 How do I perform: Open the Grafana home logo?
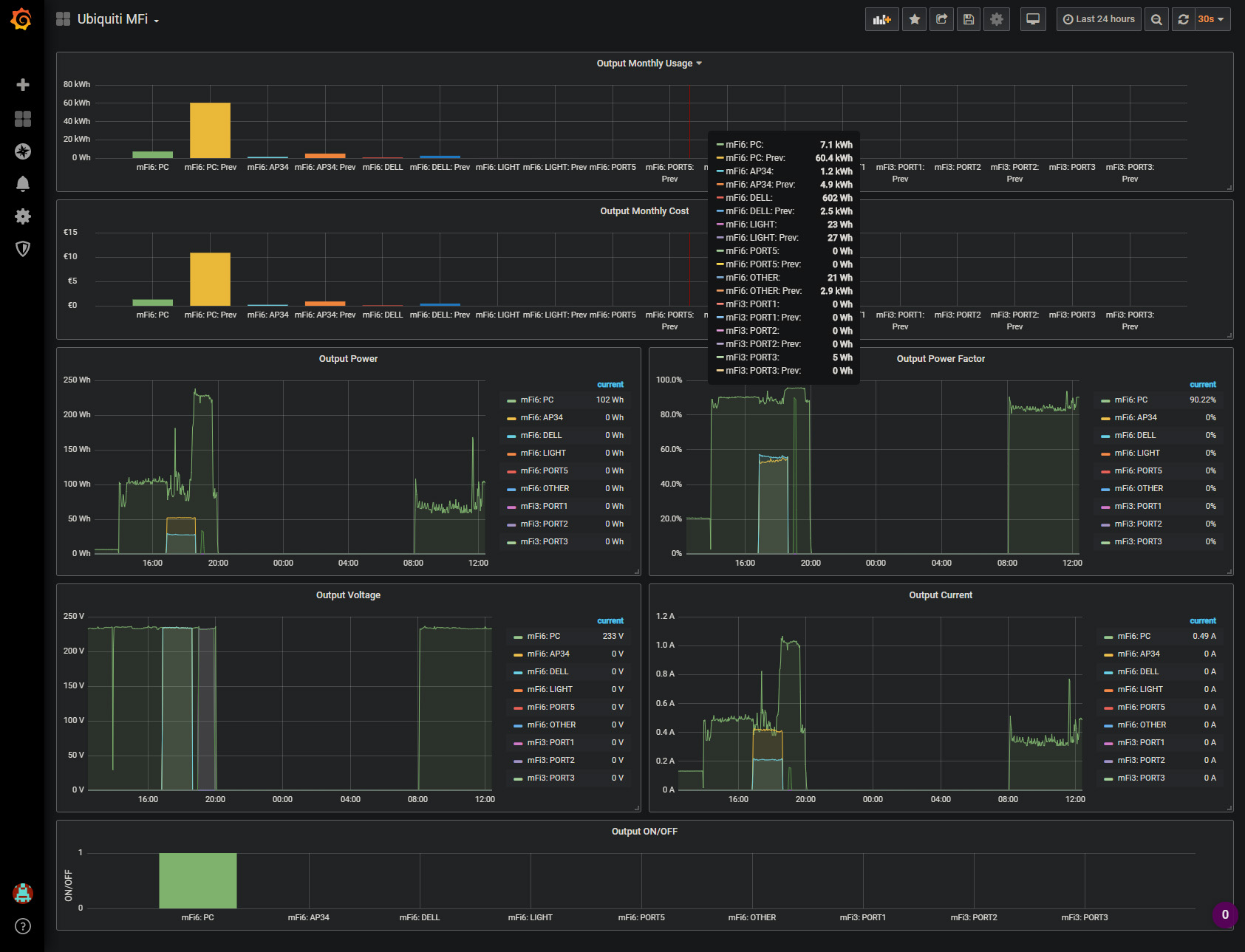22,19
